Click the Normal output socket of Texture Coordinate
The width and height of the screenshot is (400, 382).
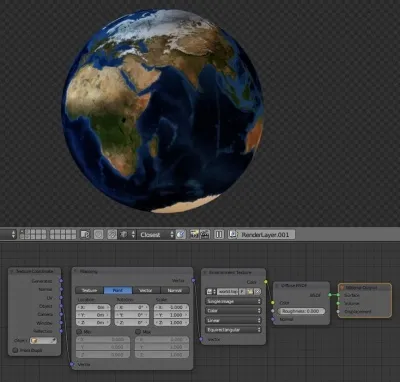(x=61, y=289)
